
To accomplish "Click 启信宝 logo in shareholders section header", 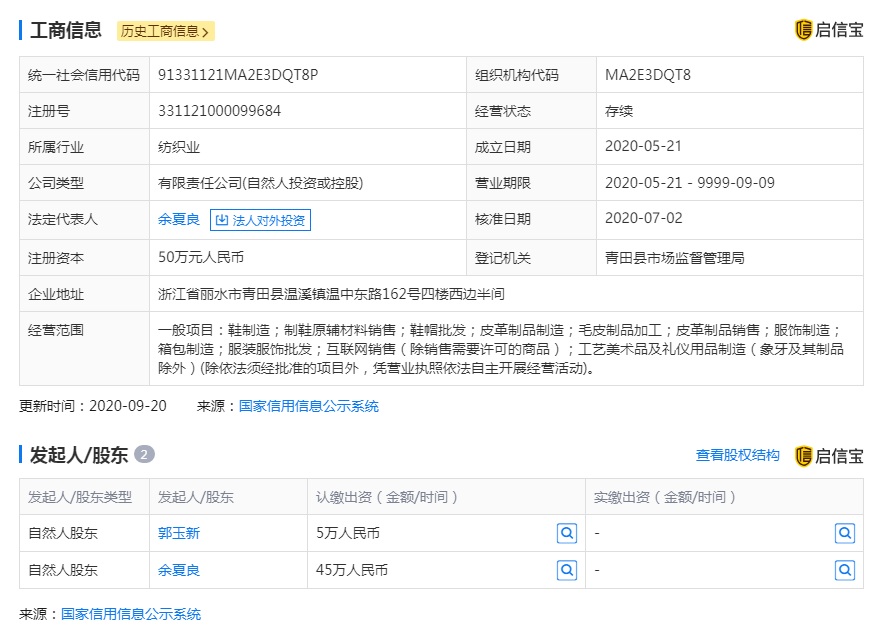I will click(828, 456).
